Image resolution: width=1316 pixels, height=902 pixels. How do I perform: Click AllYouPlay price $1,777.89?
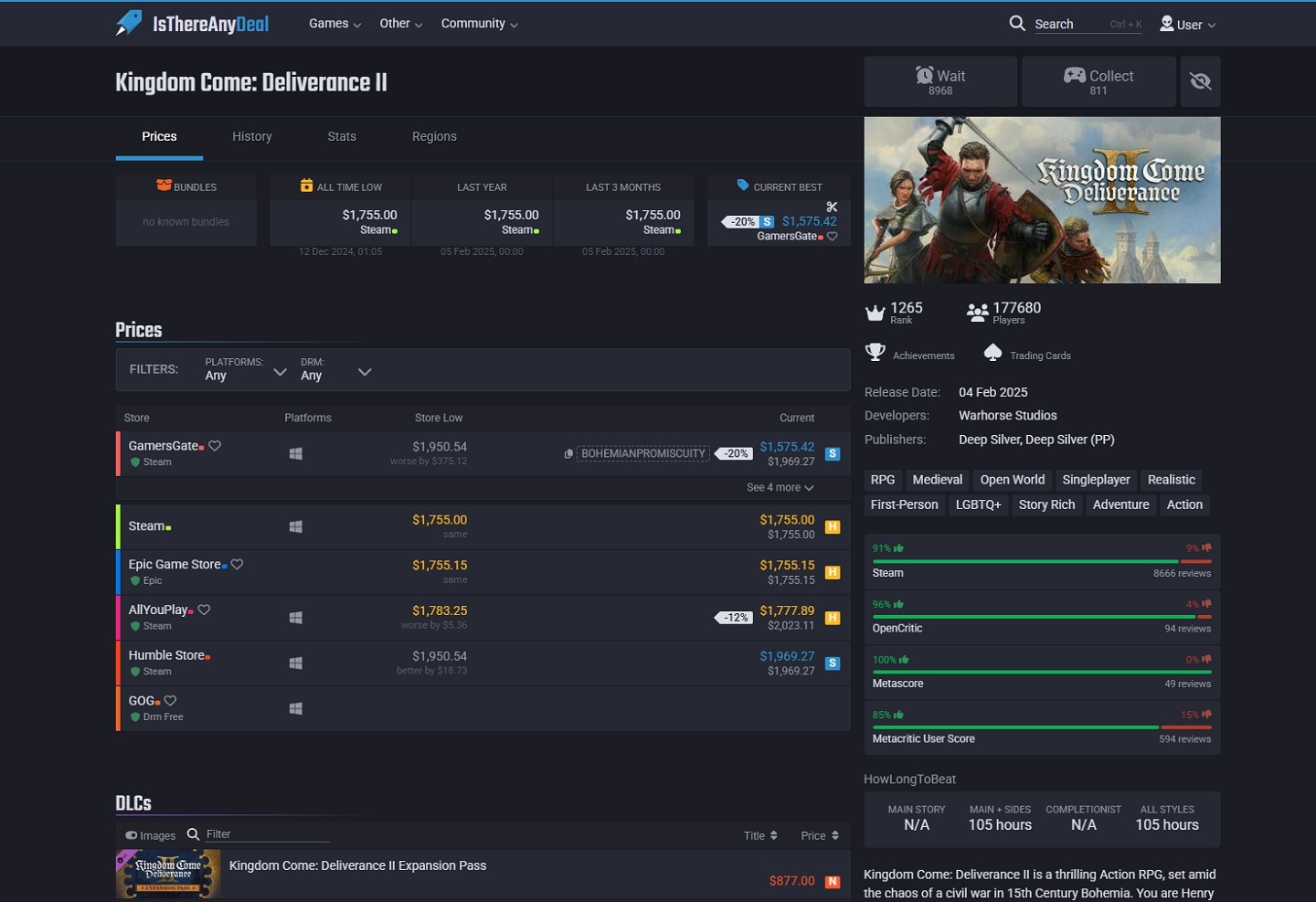(787, 610)
